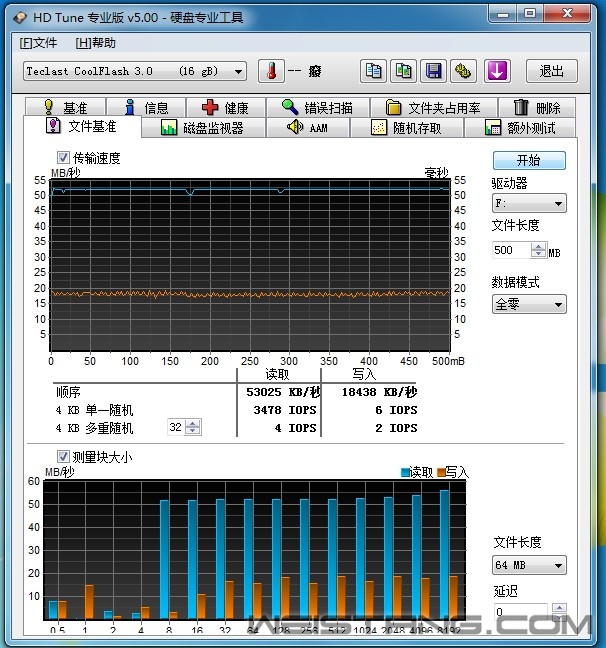Open the Teclast CoolFlash drive dropdown
The height and width of the screenshot is (648, 606).
(135, 71)
